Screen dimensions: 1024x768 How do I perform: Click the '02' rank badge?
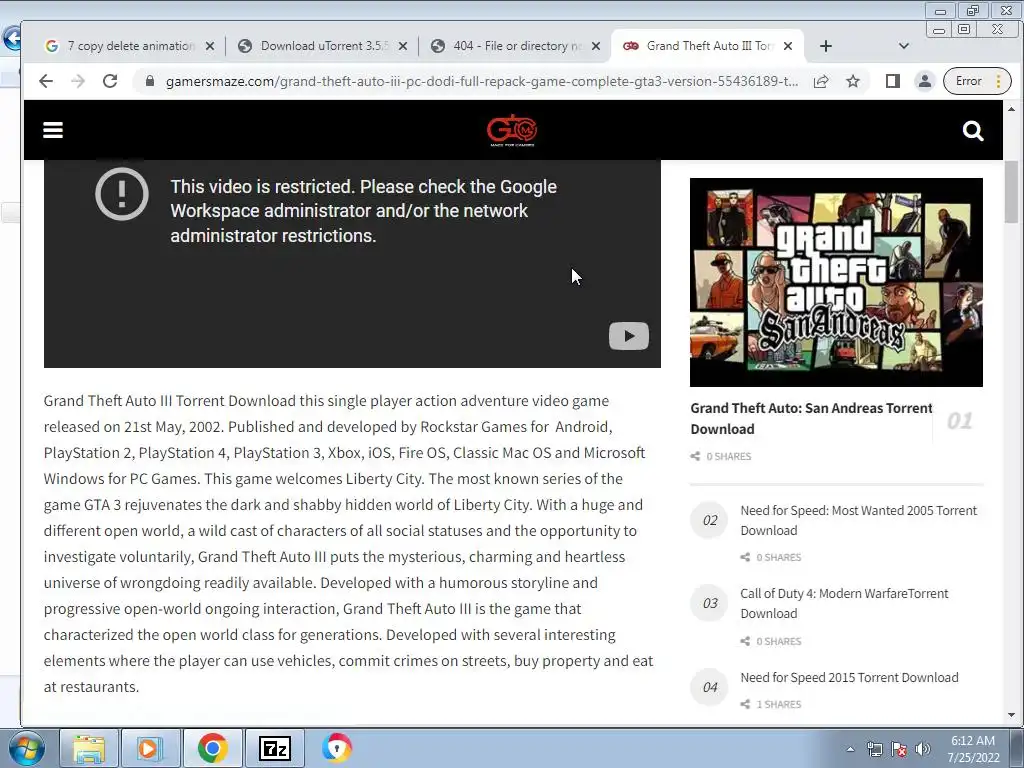point(709,520)
